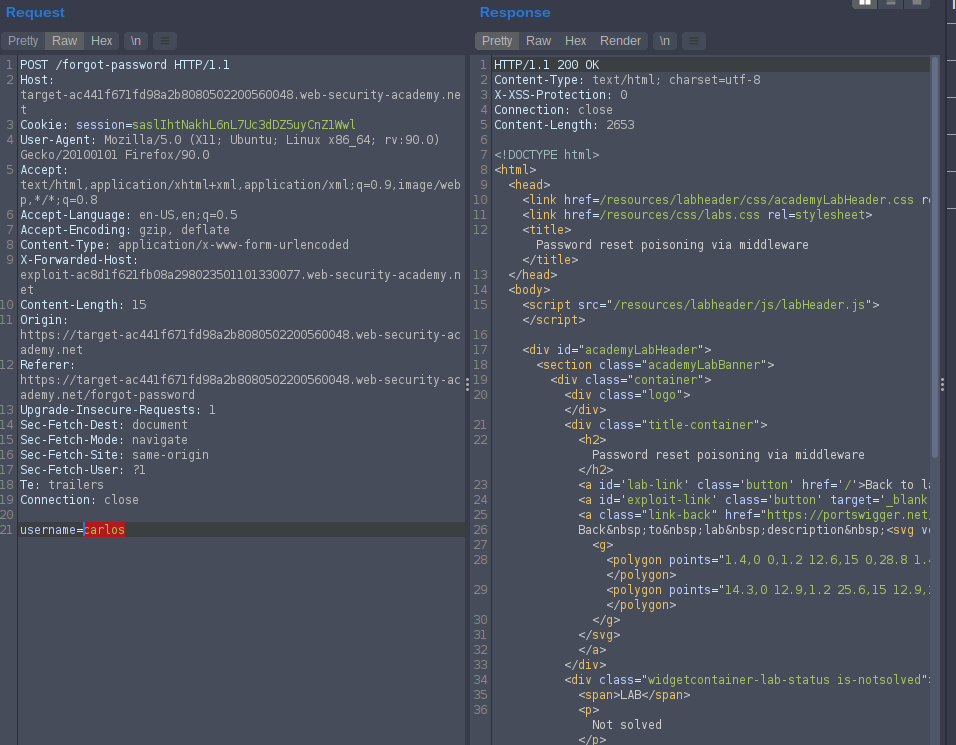Click the academyLabHeader.css link href line

click(x=726, y=200)
